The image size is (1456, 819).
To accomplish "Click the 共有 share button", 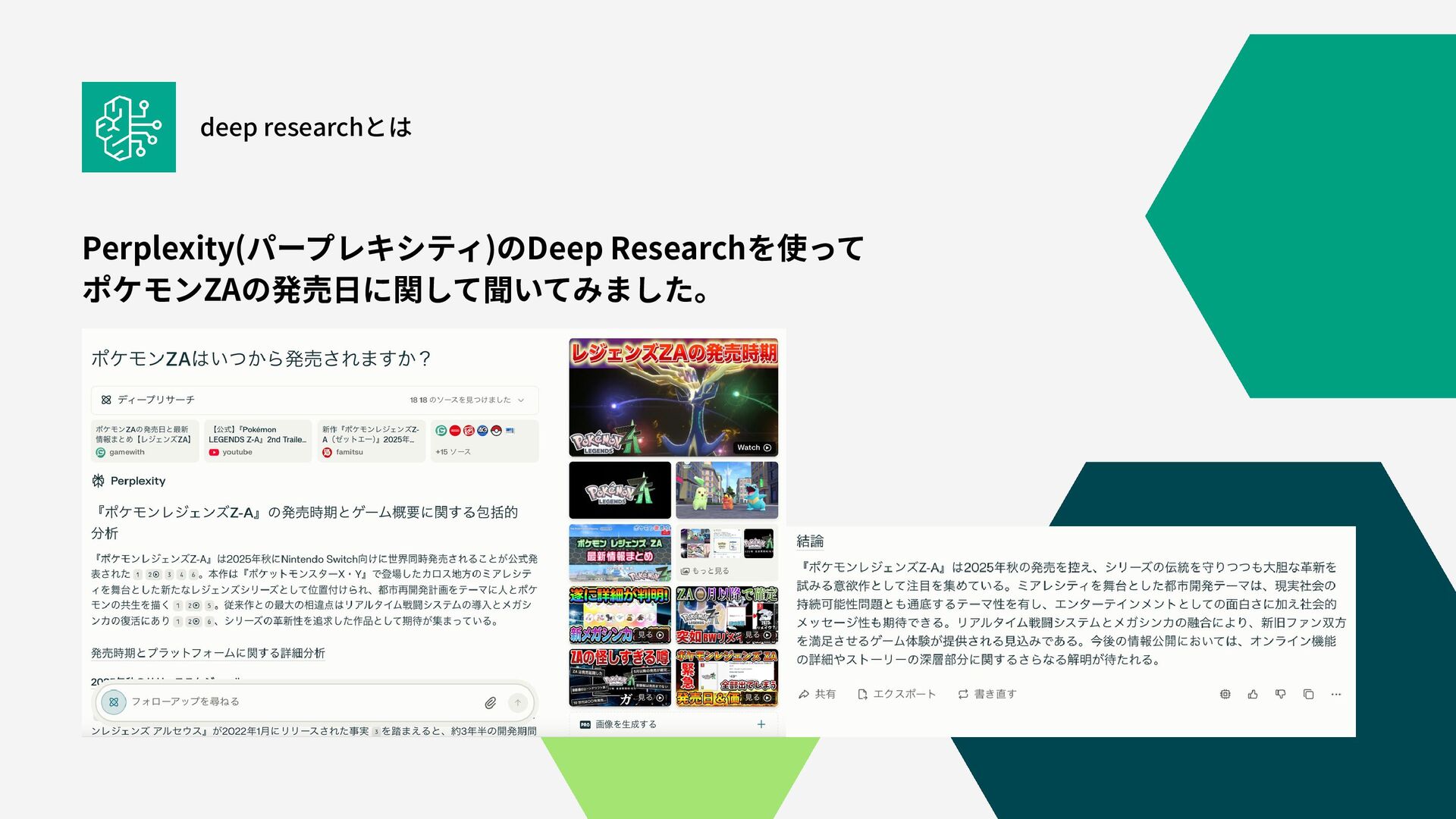I will [x=817, y=694].
